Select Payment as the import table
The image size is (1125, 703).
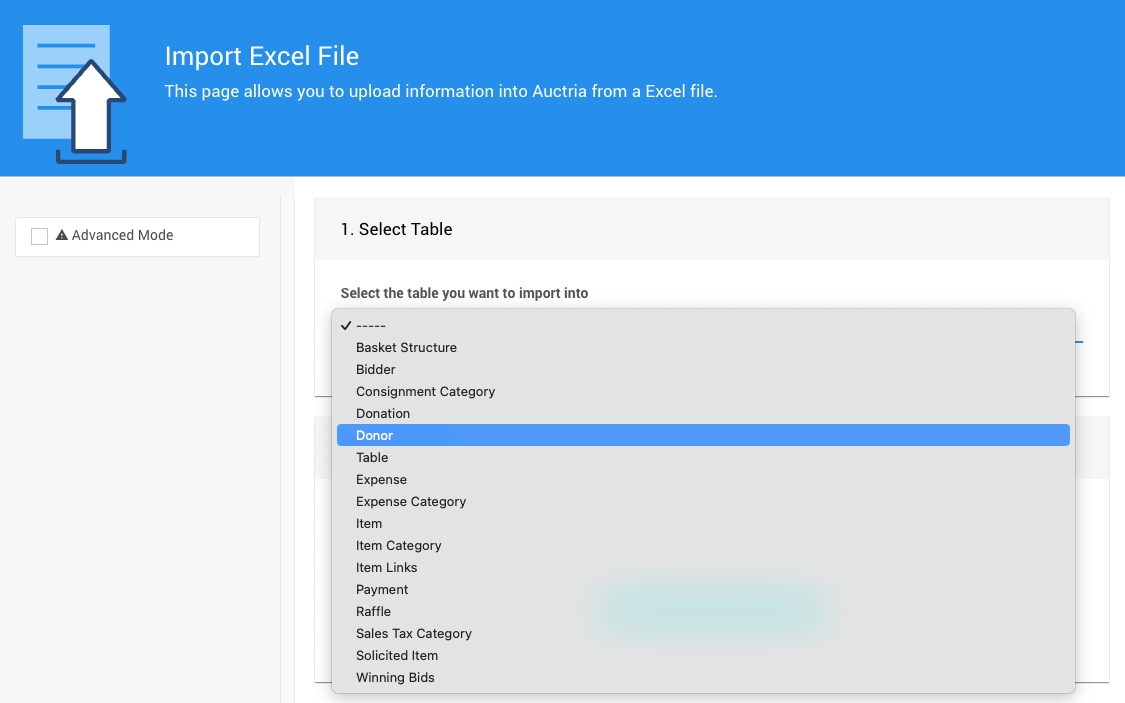coord(382,589)
